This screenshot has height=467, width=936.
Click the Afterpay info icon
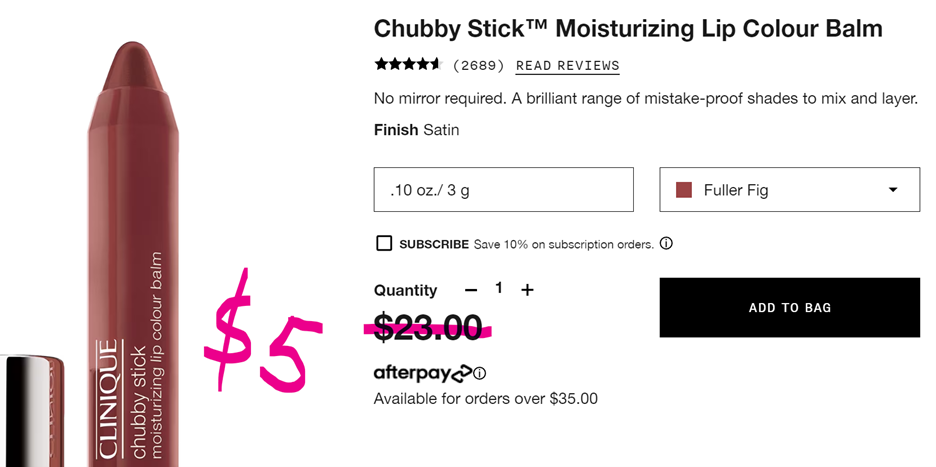480,373
